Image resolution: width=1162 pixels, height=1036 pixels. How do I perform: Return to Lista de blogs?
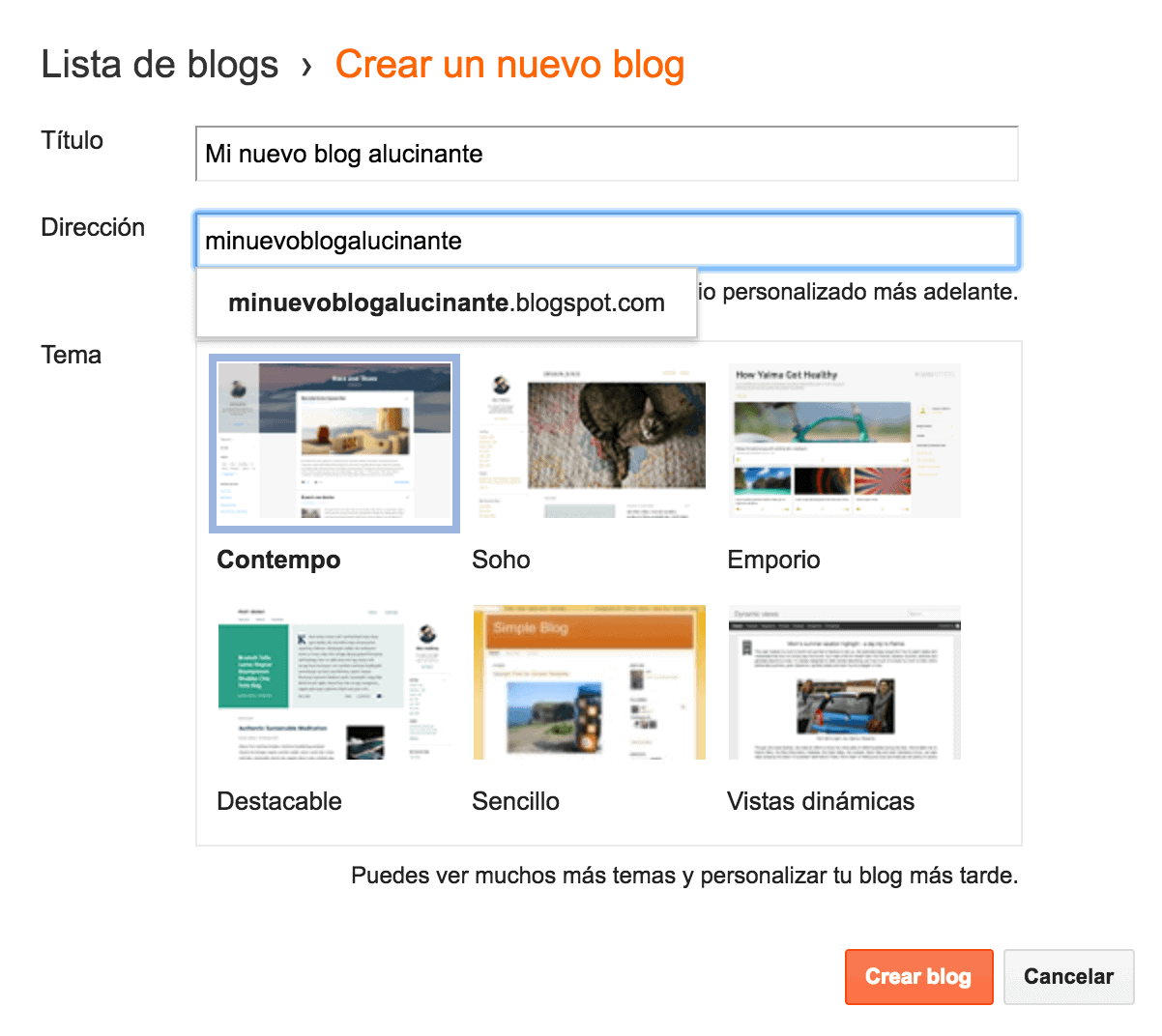(160, 64)
